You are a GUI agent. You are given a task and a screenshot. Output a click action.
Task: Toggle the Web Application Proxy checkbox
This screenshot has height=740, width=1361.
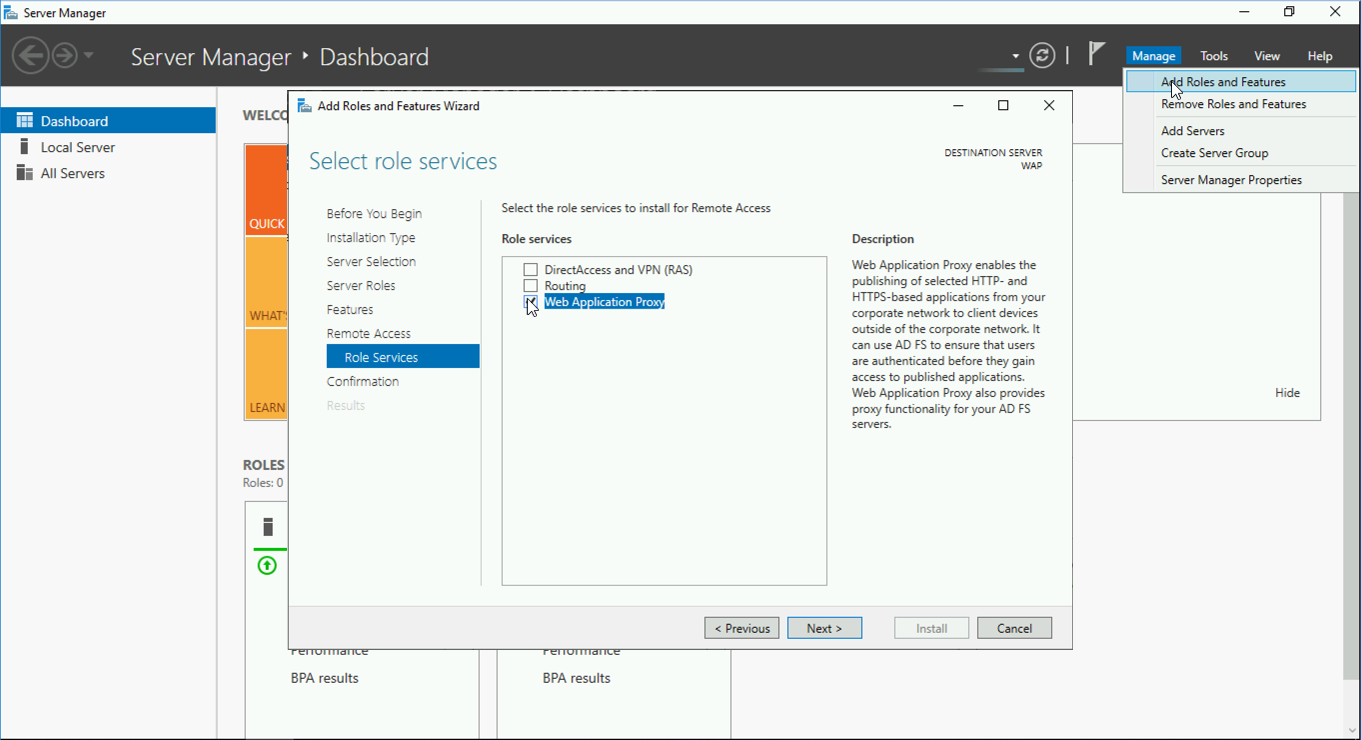click(531, 302)
